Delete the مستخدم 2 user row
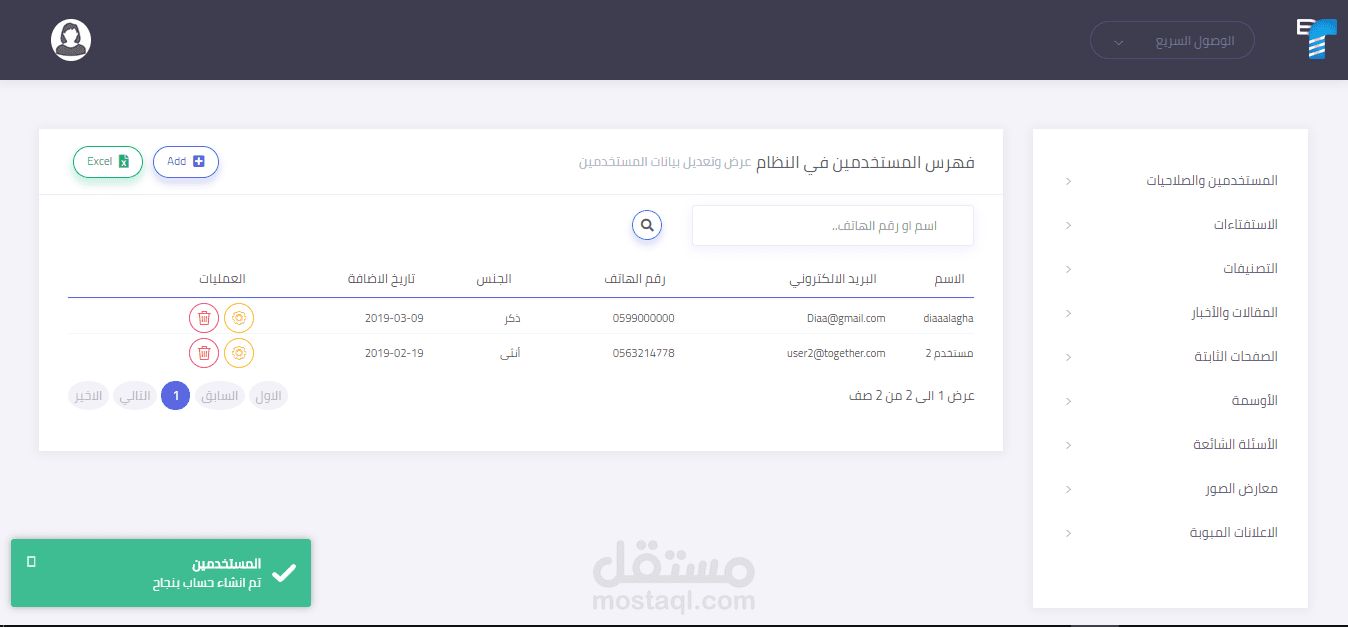 (204, 352)
